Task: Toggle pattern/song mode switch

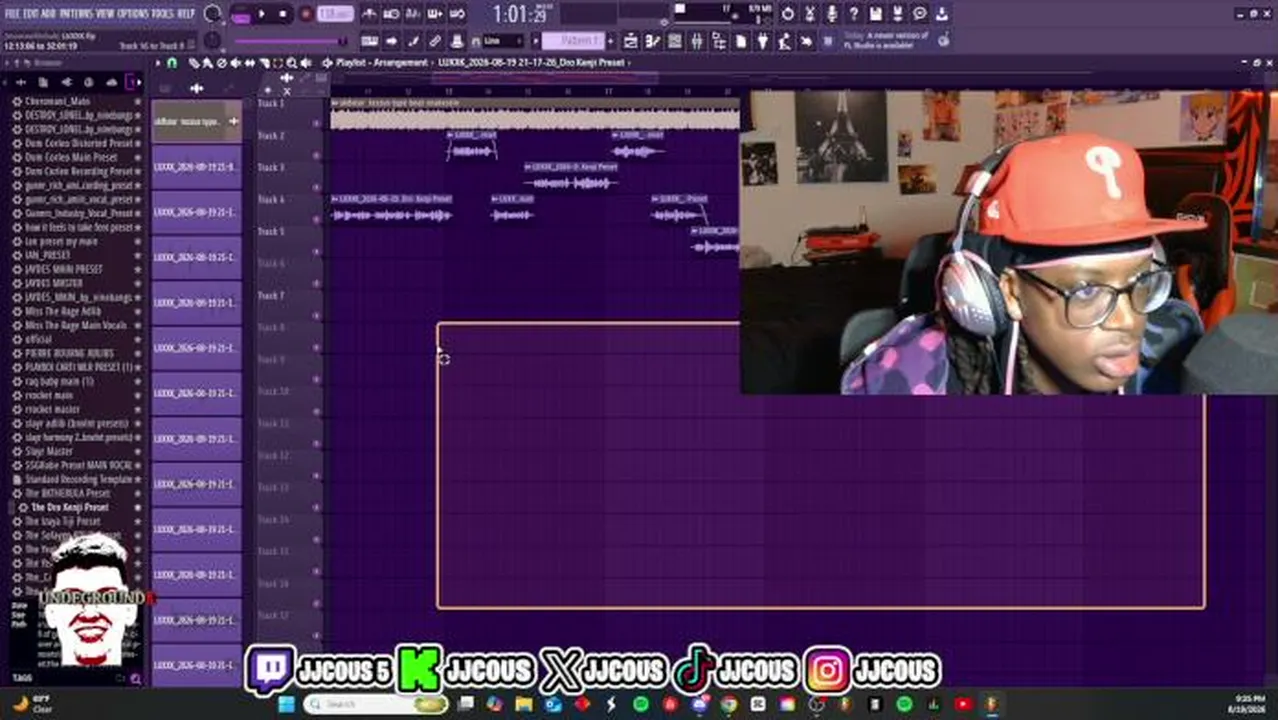Action: [x=241, y=15]
